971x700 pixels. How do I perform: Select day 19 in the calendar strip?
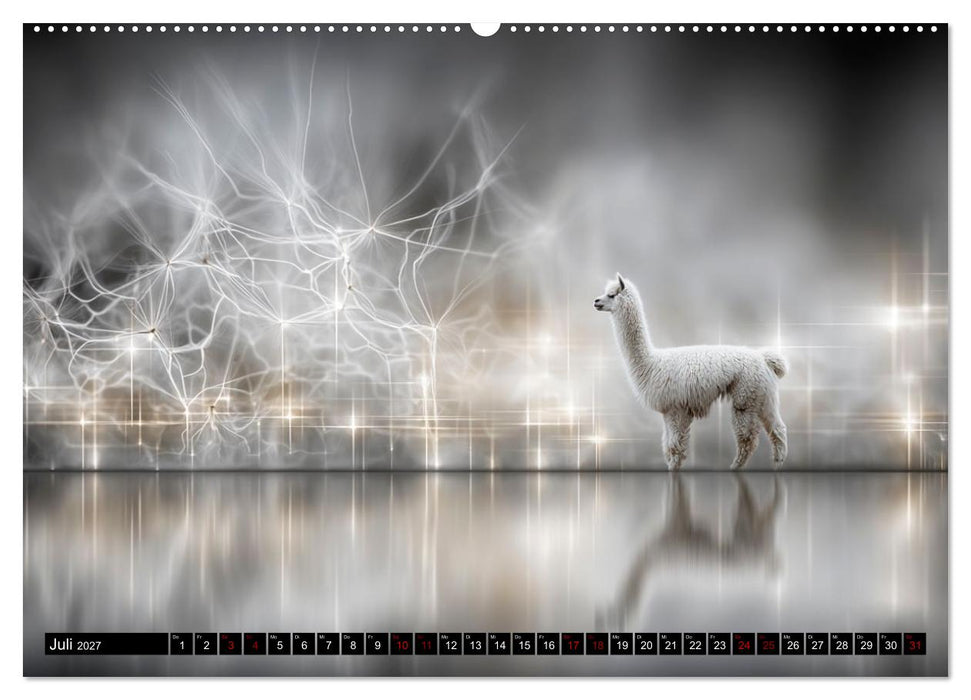tap(622, 644)
